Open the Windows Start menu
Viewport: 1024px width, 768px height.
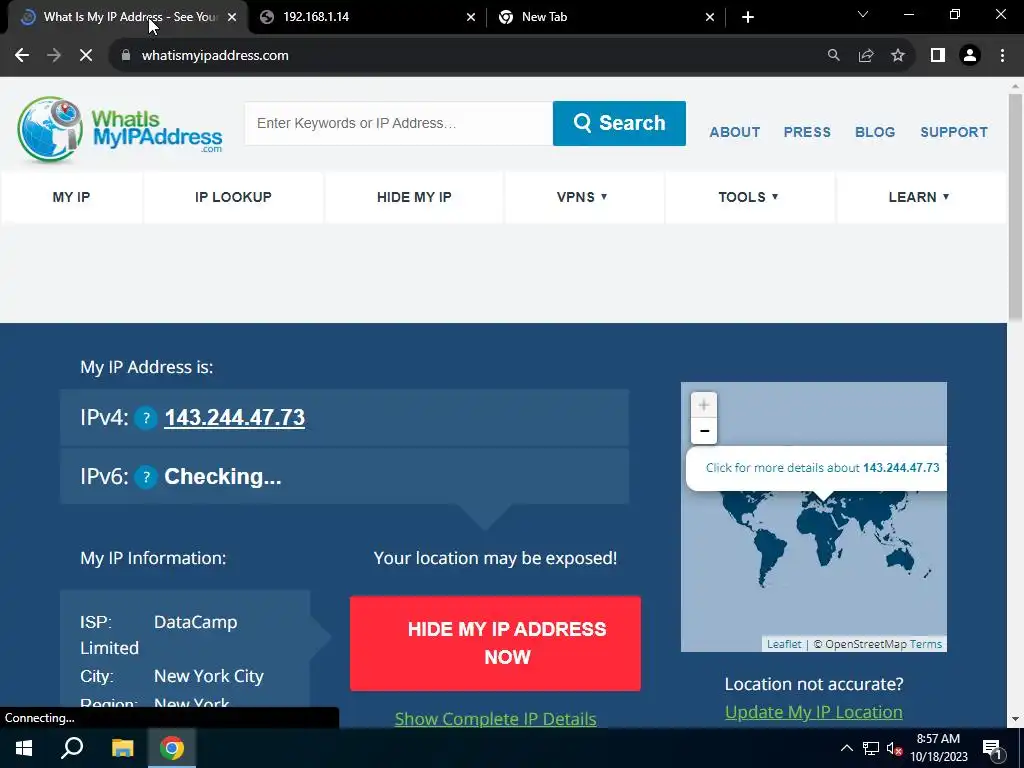24,748
